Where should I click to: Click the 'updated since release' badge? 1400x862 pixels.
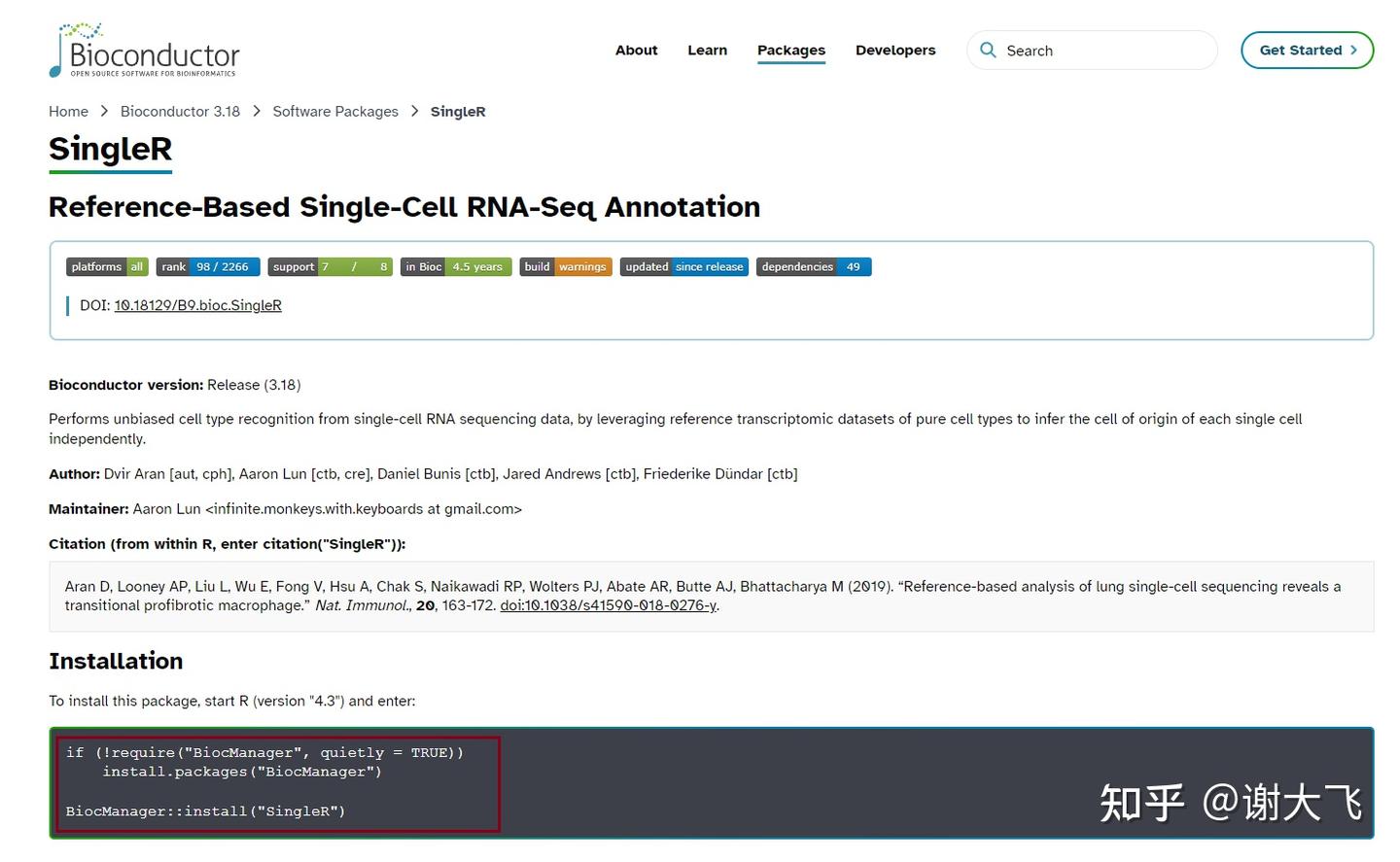683,266
